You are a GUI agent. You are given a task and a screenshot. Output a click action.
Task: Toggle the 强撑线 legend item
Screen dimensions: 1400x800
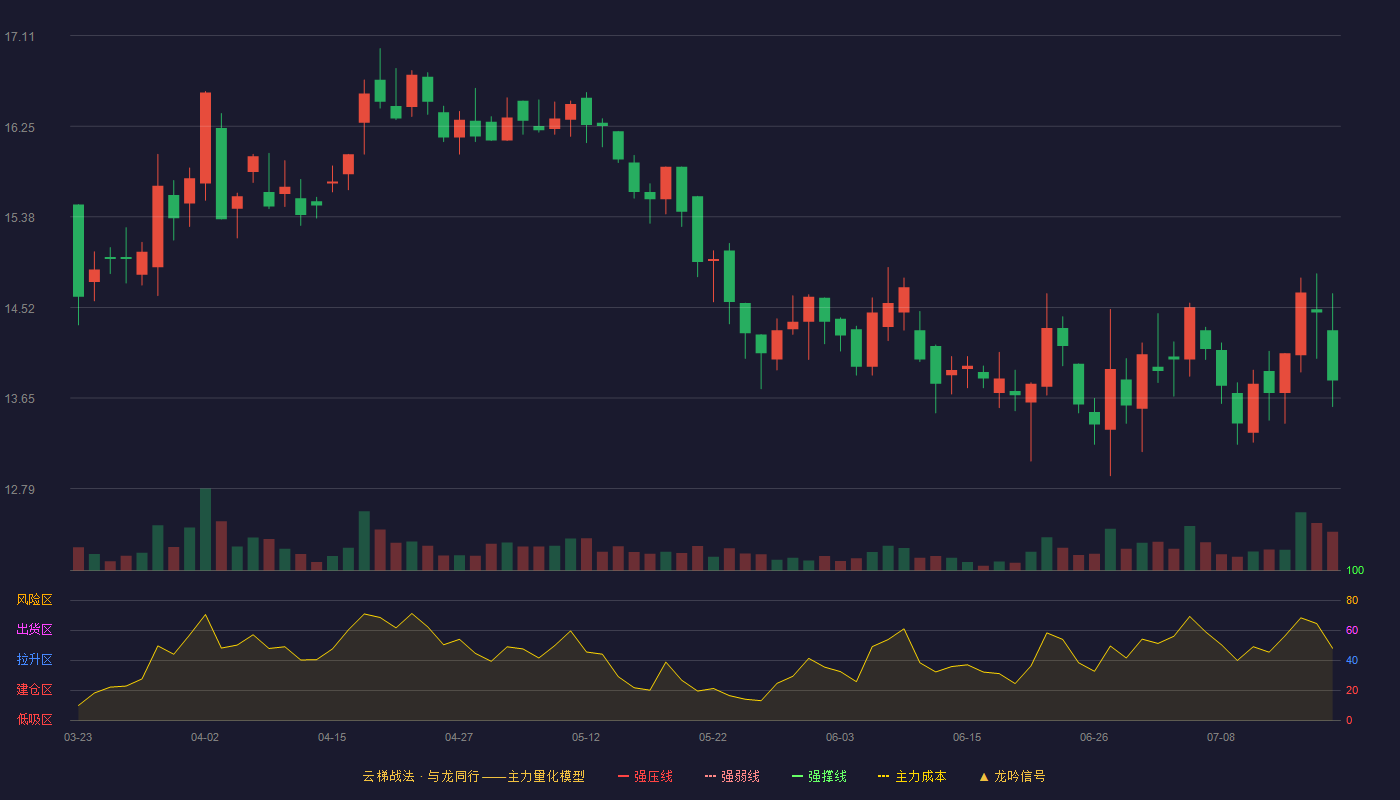819,776
